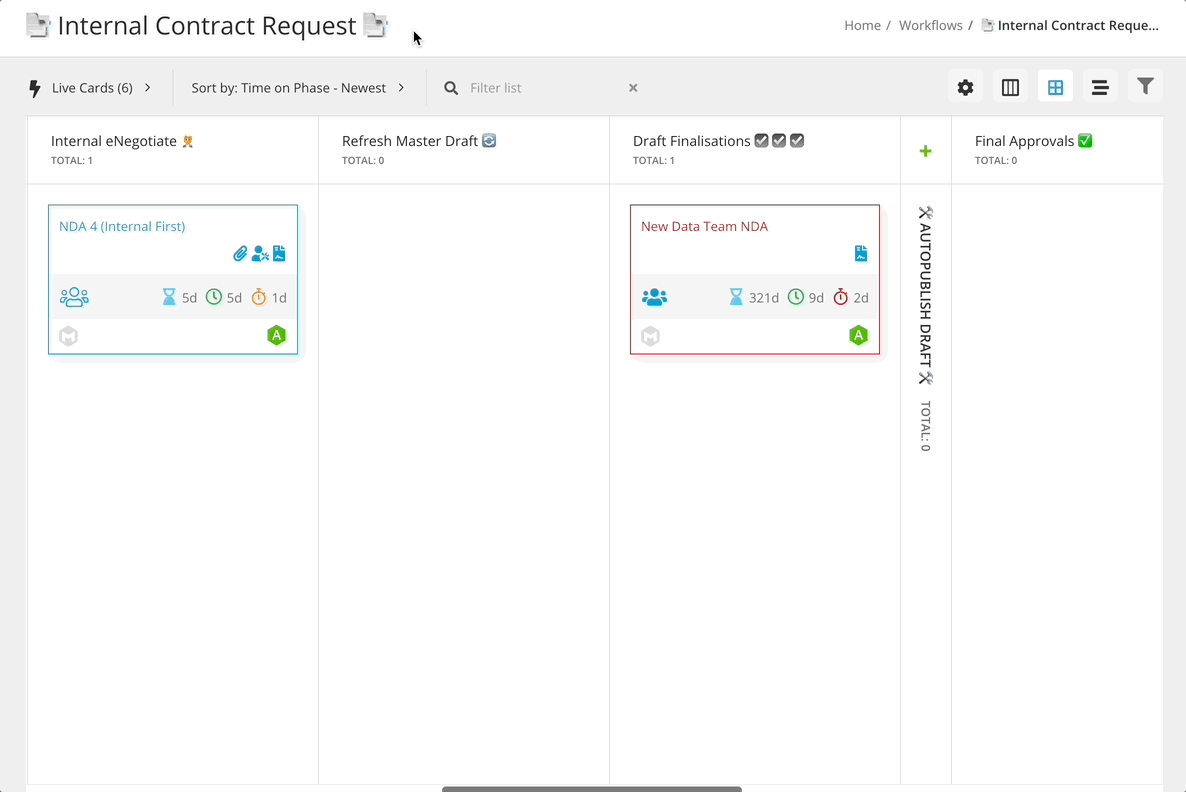Switch to column view
The width and height of the screenshot is (1186, 792).
click(1010, 86)
